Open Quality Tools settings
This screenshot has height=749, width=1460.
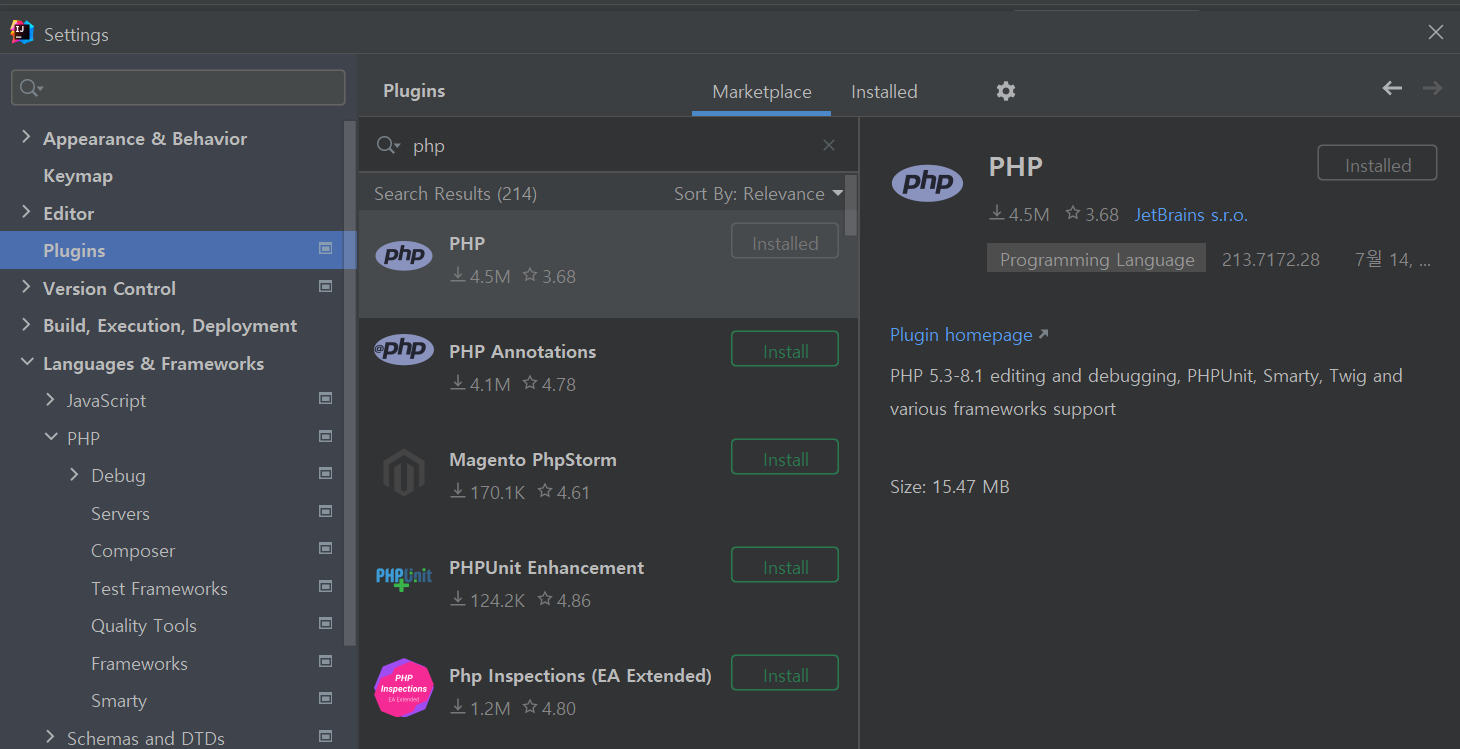tap(144, 626)
